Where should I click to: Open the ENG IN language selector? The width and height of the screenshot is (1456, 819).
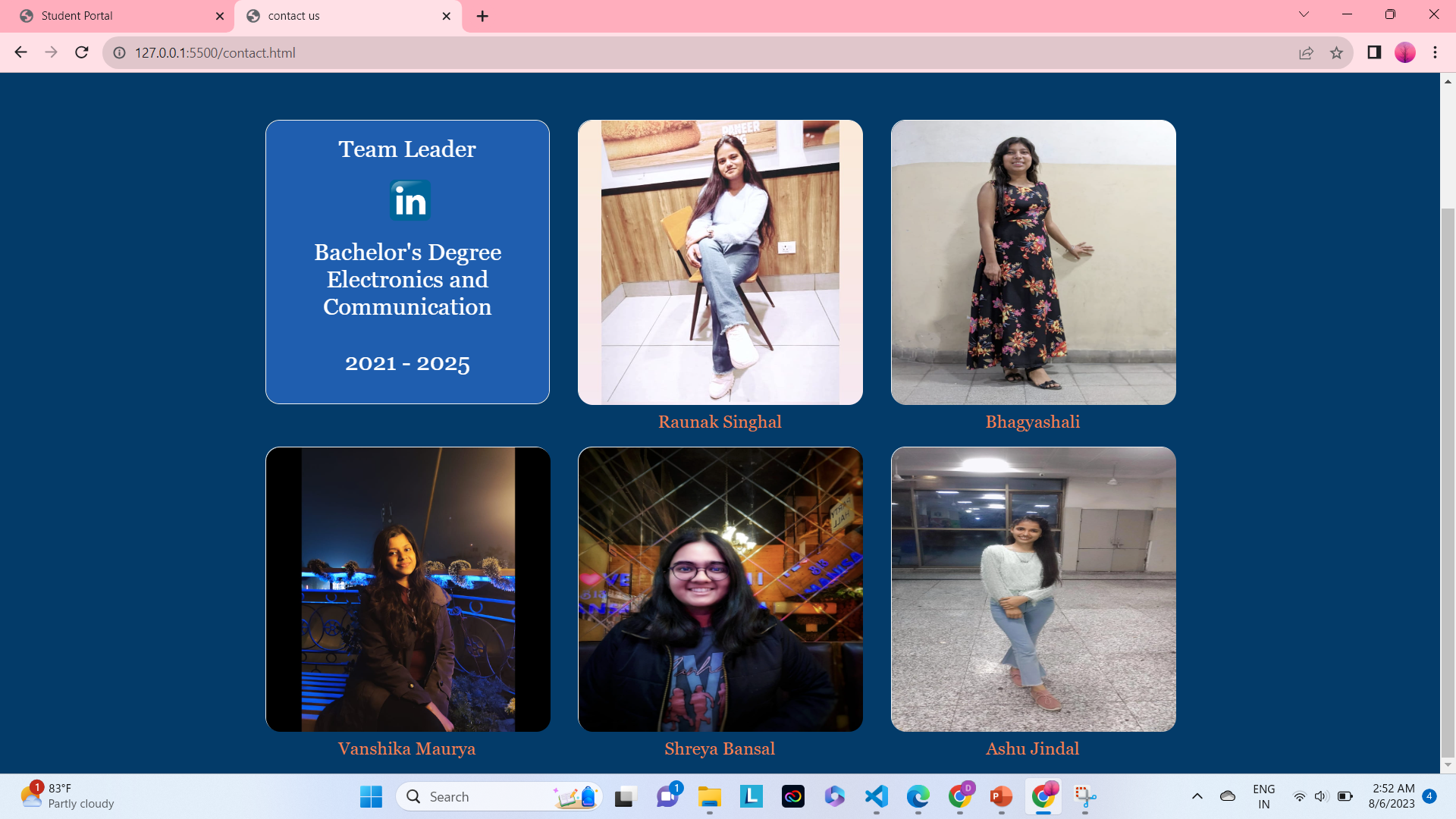[1263, 795]
